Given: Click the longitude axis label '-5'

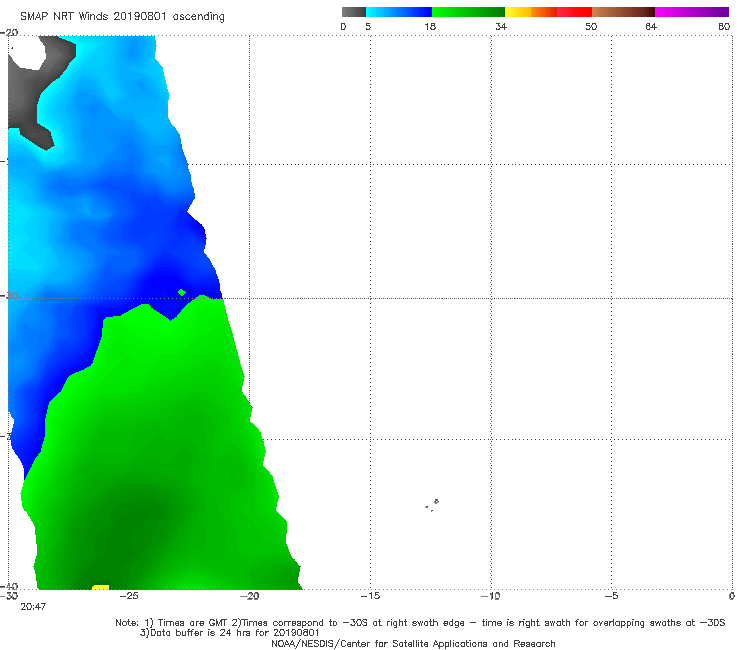Looking at the screenshot, I should 612,596.
